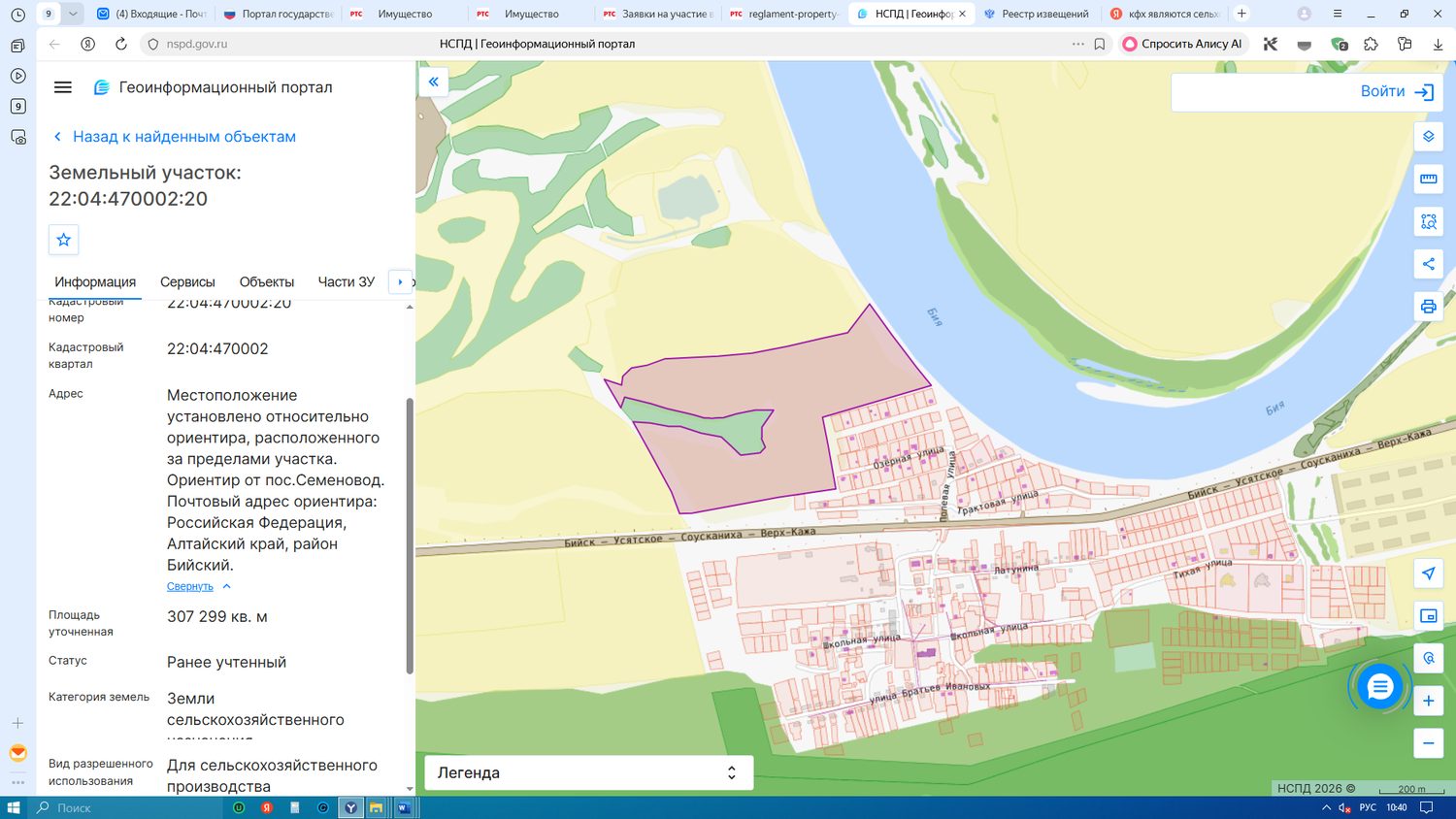
Task: Open the Части ЗУ tab
Action: point(347,281)
